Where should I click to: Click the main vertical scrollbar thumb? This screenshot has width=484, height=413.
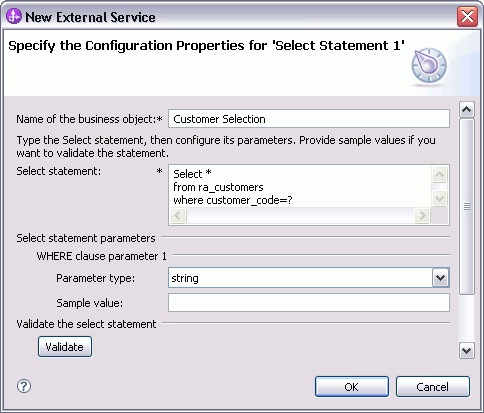pos(467,207)
